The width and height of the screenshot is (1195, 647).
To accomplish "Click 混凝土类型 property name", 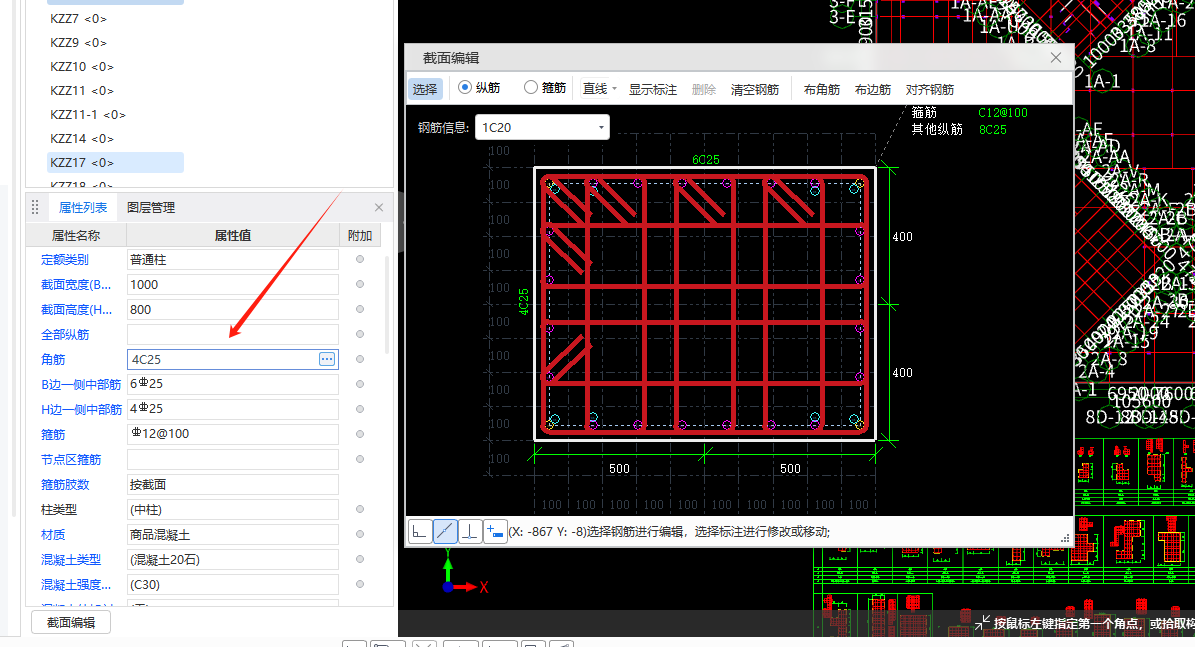I will pyautogui.click(x=71, y=559).
